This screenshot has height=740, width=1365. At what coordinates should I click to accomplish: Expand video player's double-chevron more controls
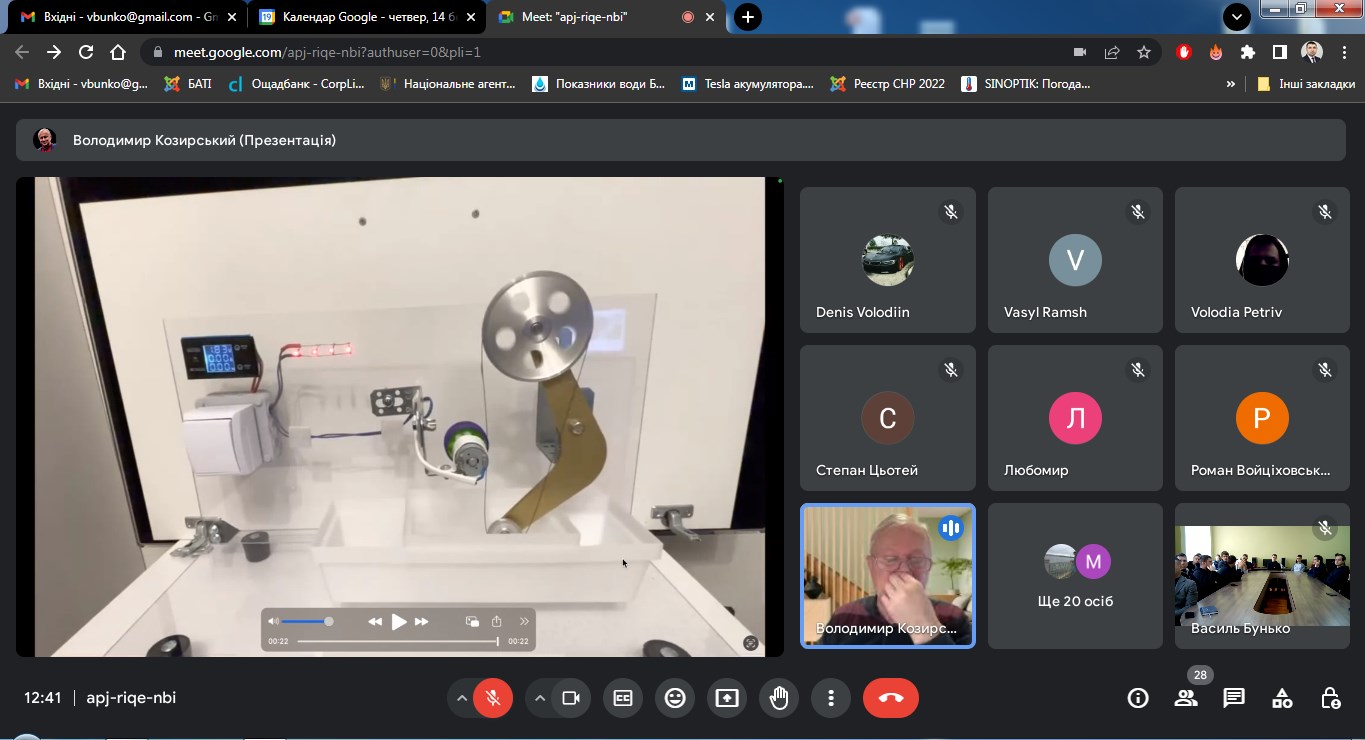click(x=522, y=622)
